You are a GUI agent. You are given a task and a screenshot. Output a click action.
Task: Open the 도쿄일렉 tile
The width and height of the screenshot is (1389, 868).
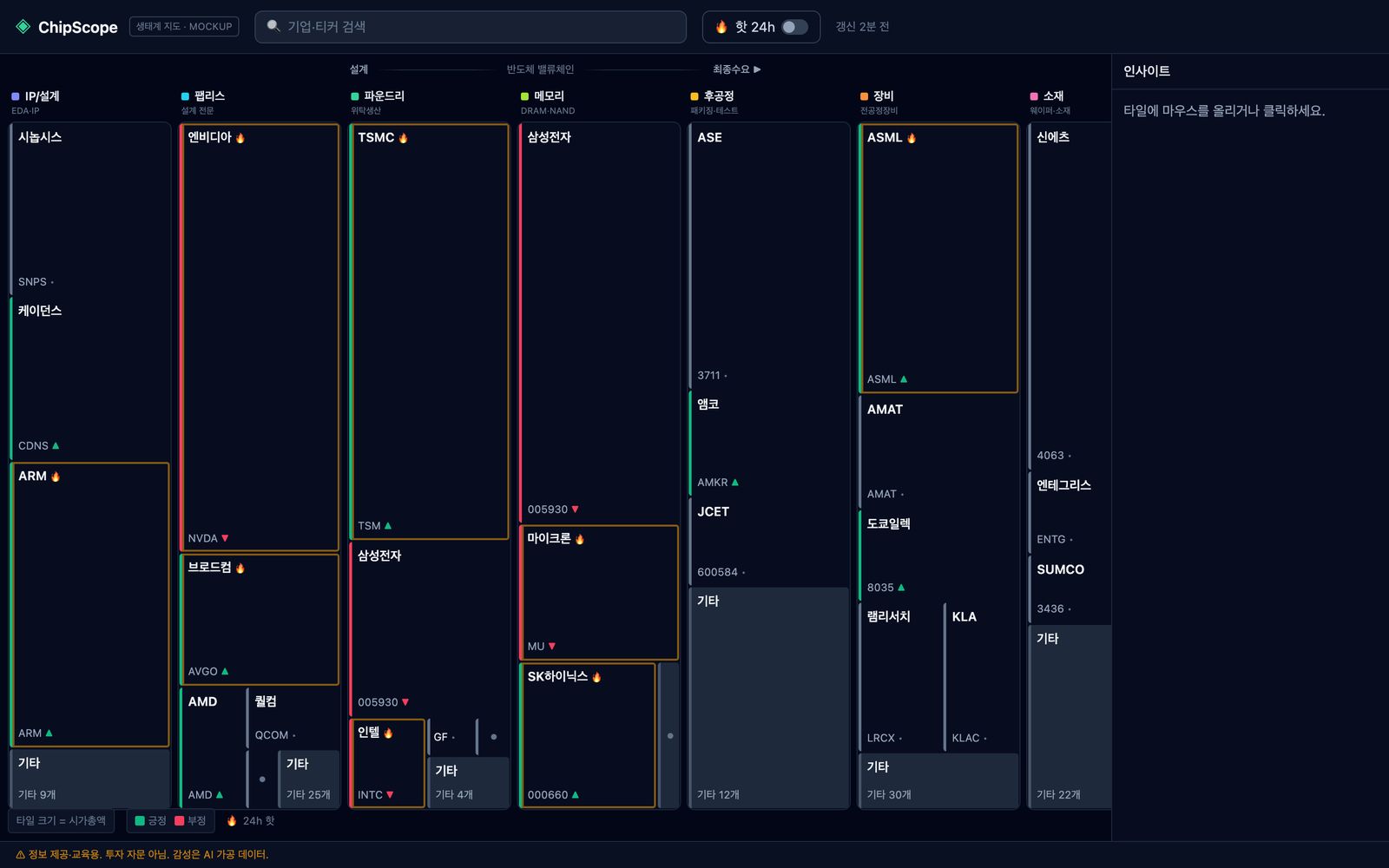tap(938, 556)
